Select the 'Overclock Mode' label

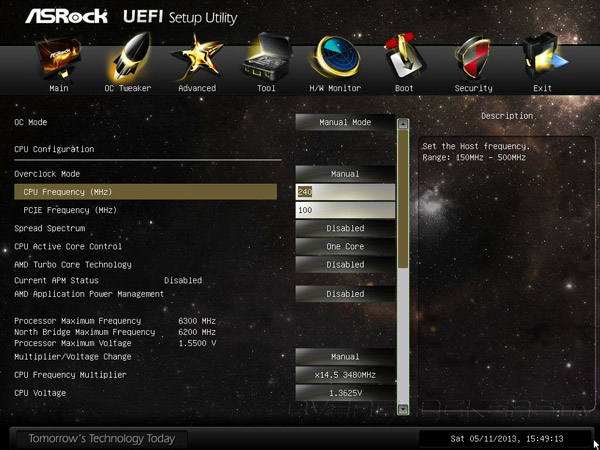click(x=47, y=174)
